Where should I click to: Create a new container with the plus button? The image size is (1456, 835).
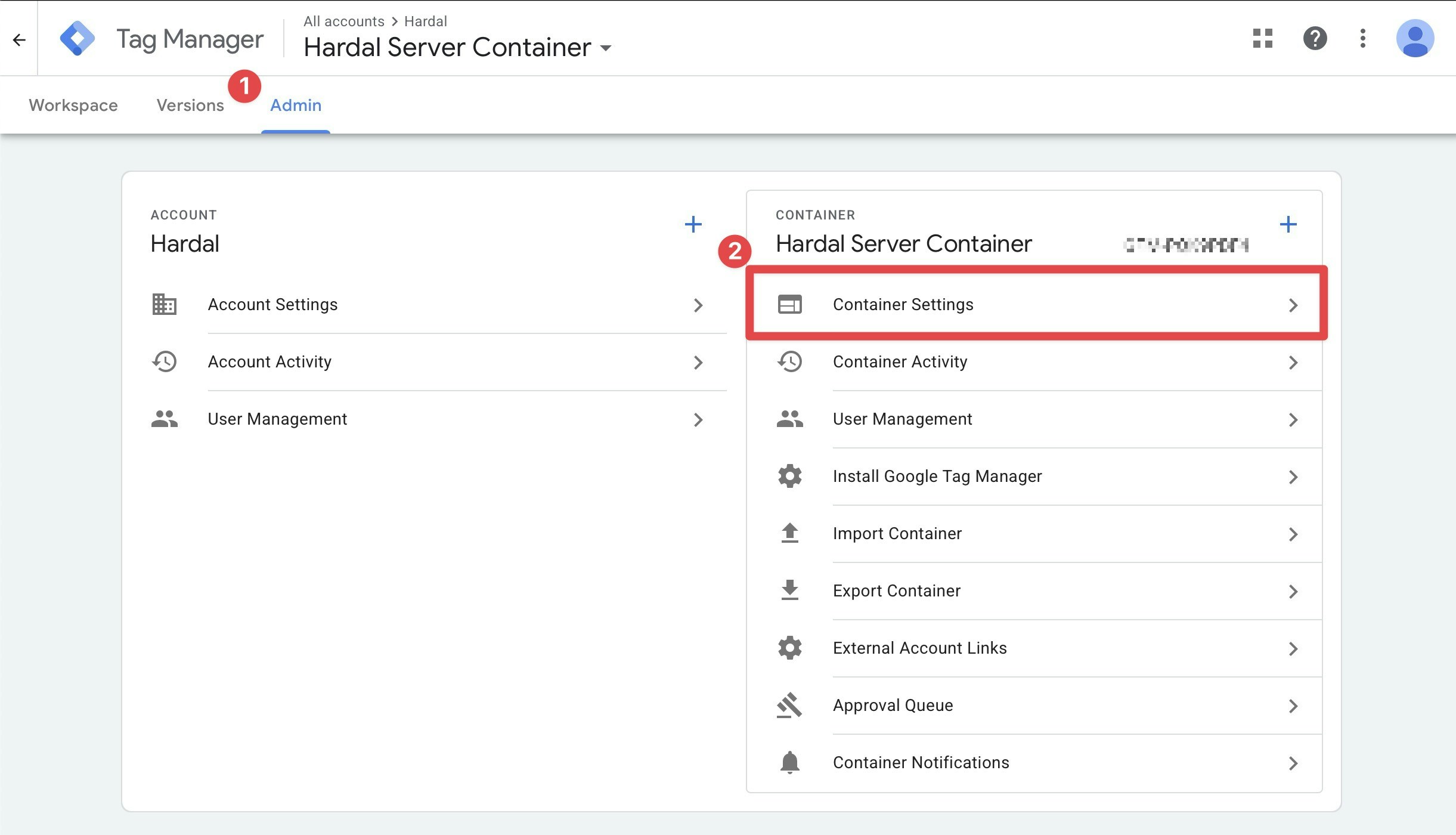(1288, 224)
